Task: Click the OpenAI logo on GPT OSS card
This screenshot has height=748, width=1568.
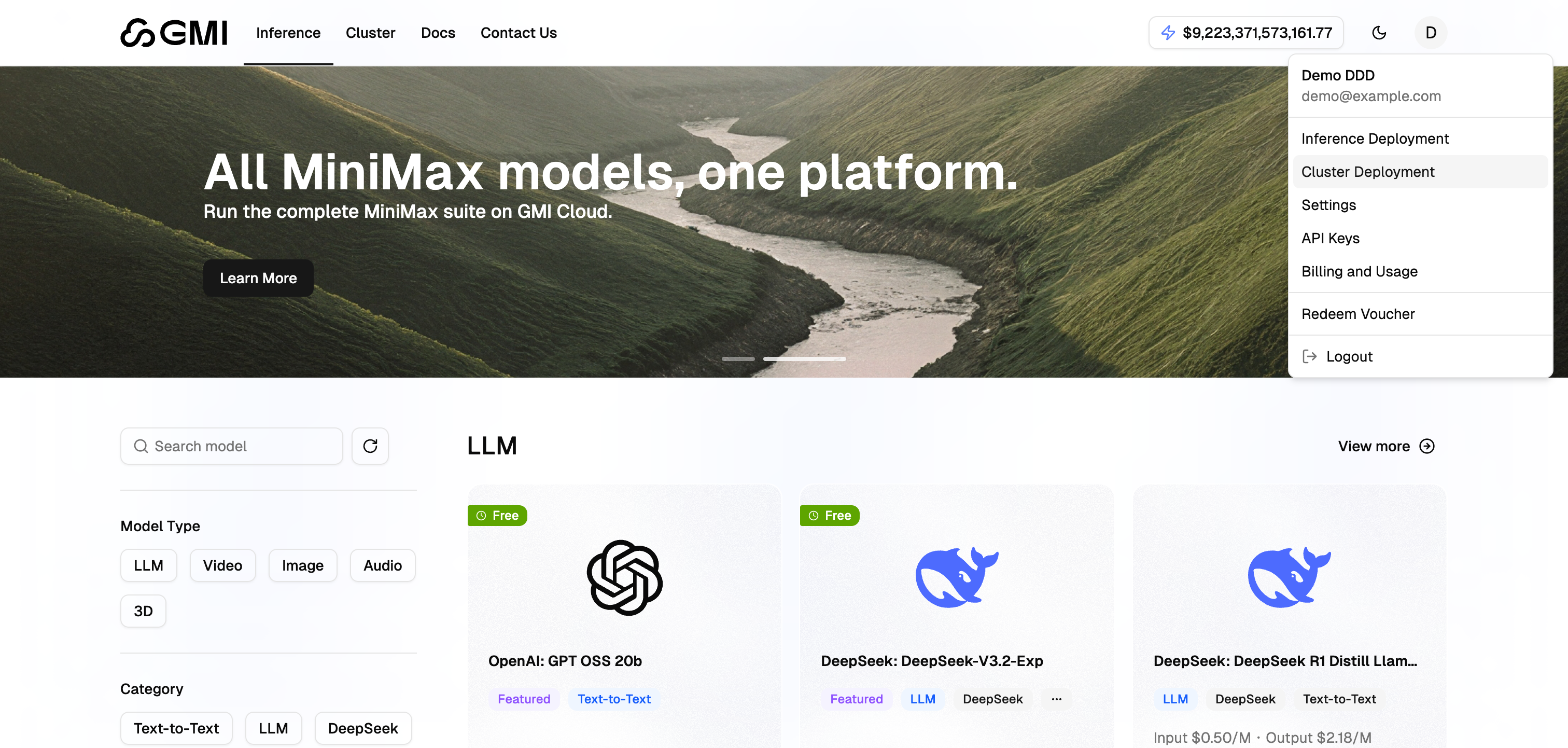Action: click(x=624, y=577)
